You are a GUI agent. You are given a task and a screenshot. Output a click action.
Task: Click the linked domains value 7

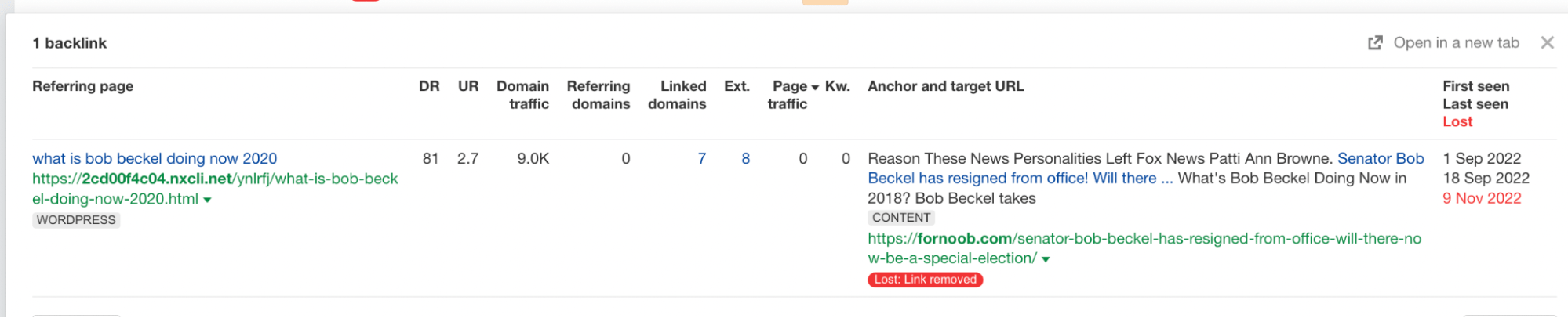pyautogui.click(x=701, y=158)
